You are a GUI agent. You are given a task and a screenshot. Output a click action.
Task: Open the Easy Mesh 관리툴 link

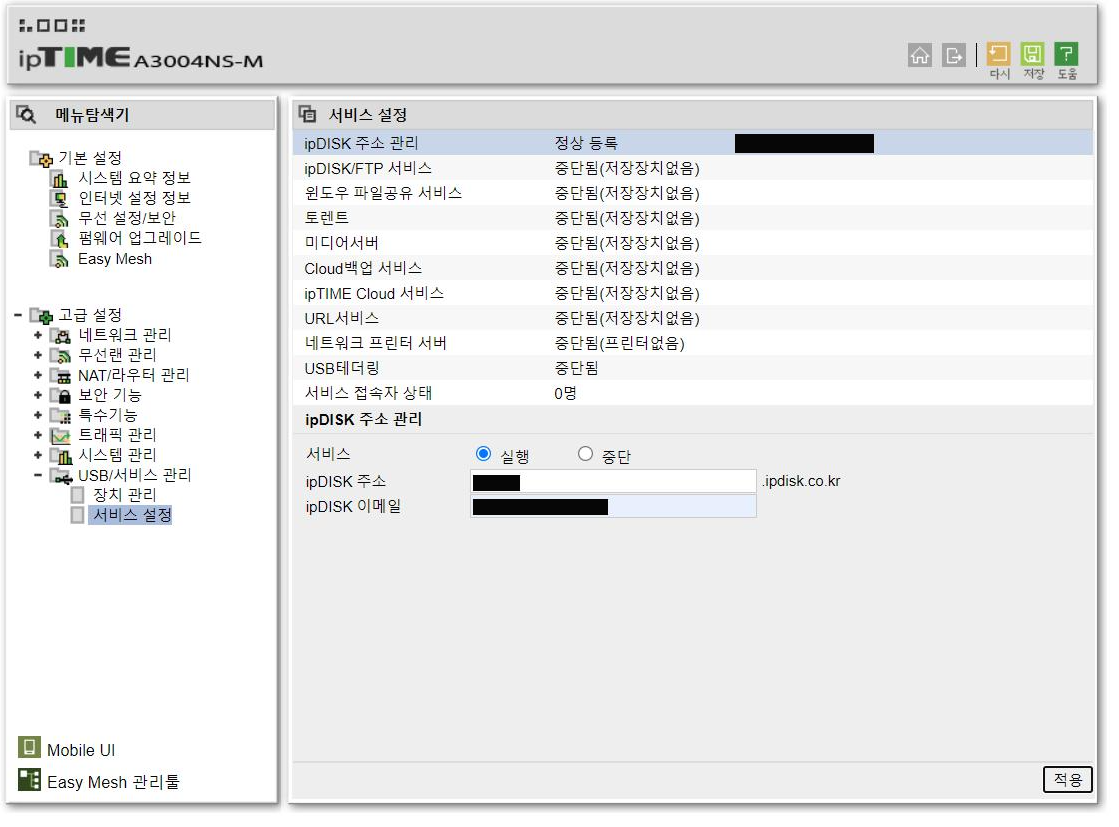(x=113, y=782)
